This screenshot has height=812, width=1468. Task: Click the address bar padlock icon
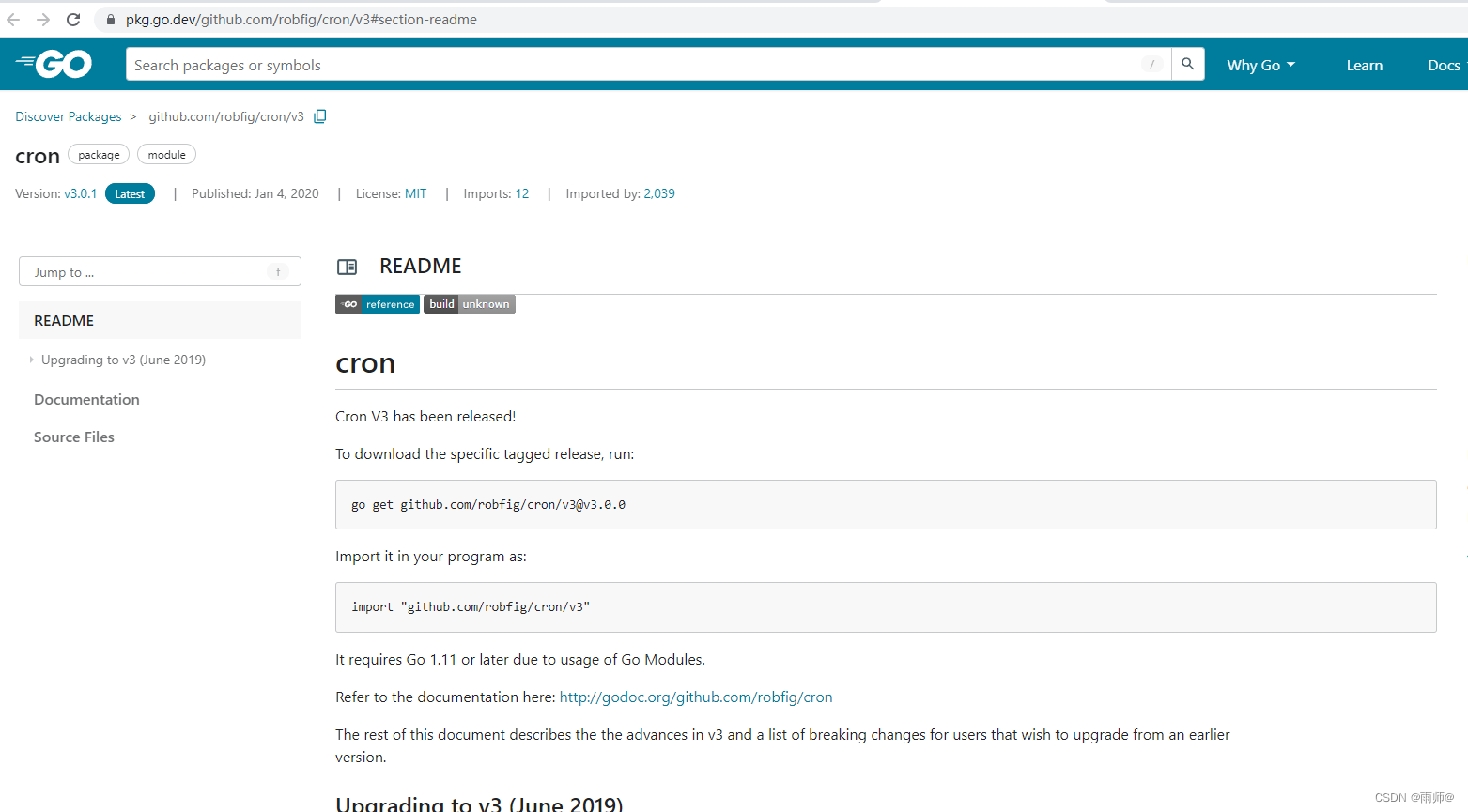(x=110, y=20)
